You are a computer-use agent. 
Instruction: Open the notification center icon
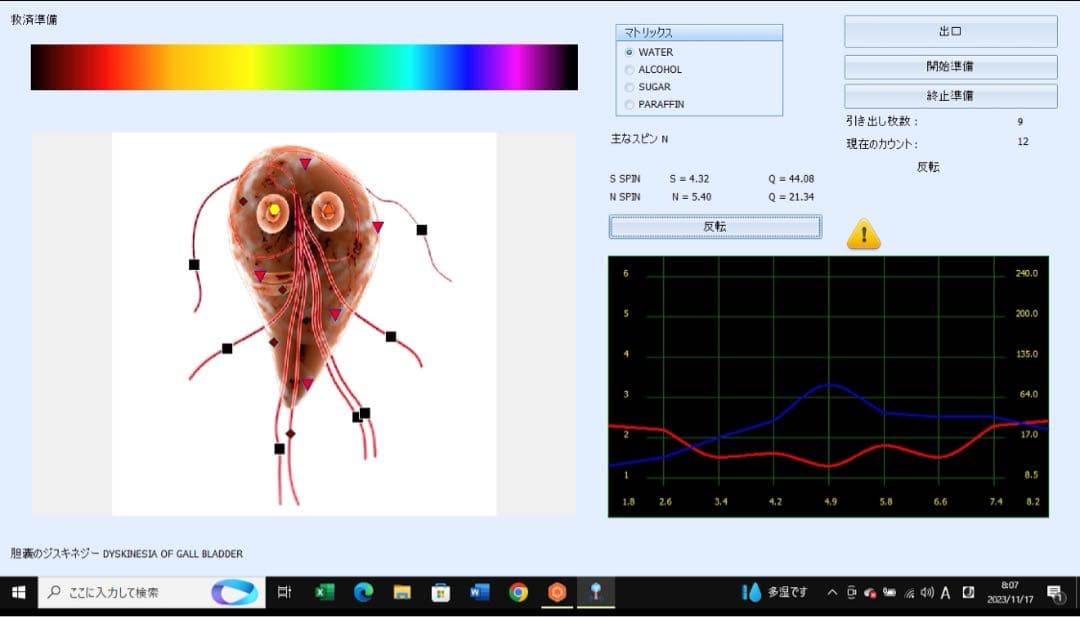coord(1055,593)
